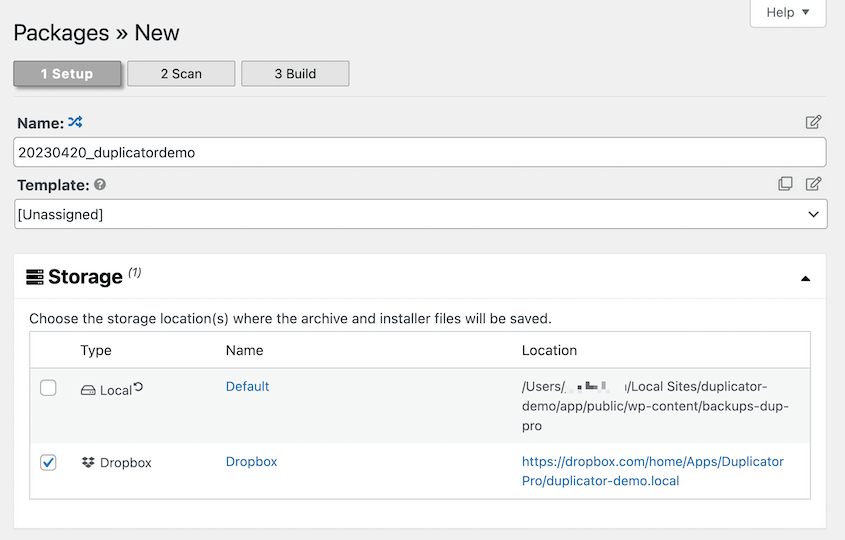Click the refresh icon next to Local
The image size is (845, 540).
coord(138,386)
